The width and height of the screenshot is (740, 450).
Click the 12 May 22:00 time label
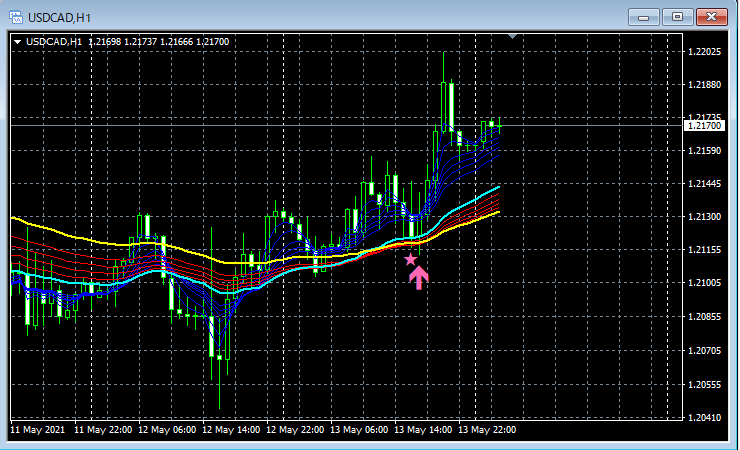(295, 430)
